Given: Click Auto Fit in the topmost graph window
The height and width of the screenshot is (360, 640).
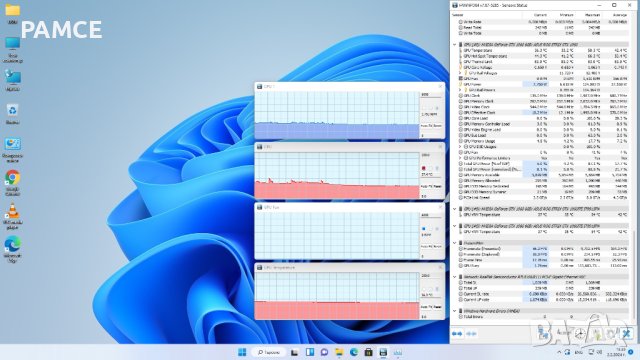Looking at the screenshot, I should 426,126.
